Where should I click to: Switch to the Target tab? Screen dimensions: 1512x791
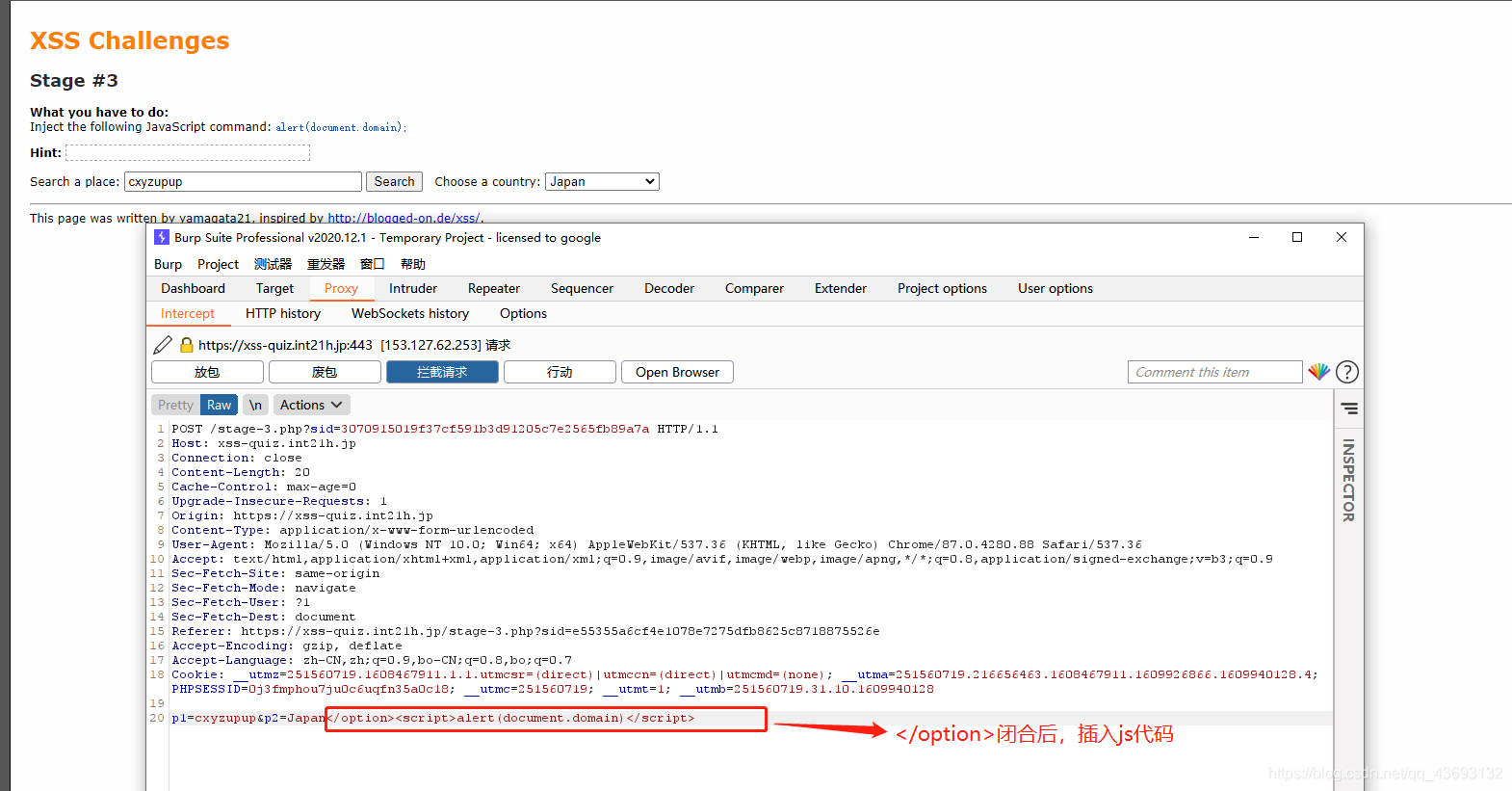click(274, 288)
